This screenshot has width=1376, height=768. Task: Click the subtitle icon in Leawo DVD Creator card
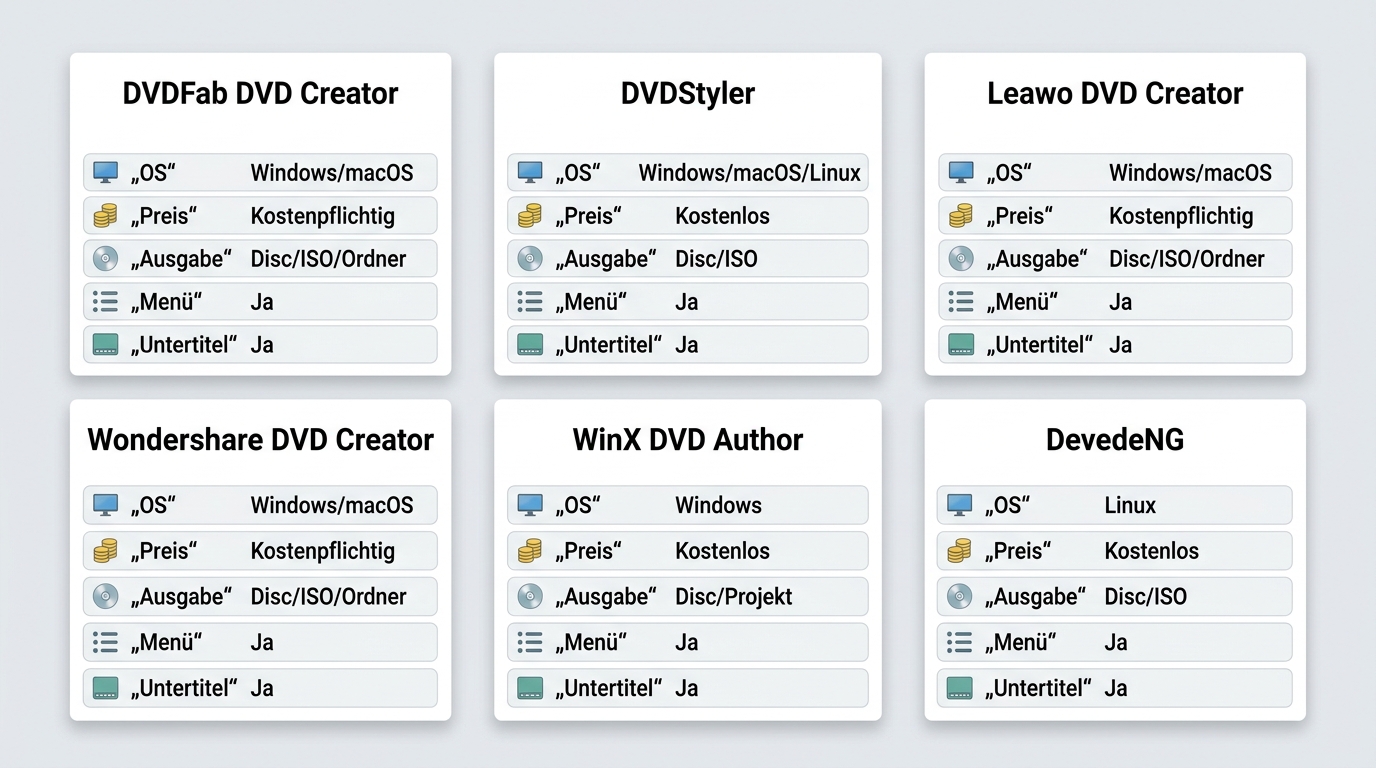pyautogui.click(x=961, y=344)
